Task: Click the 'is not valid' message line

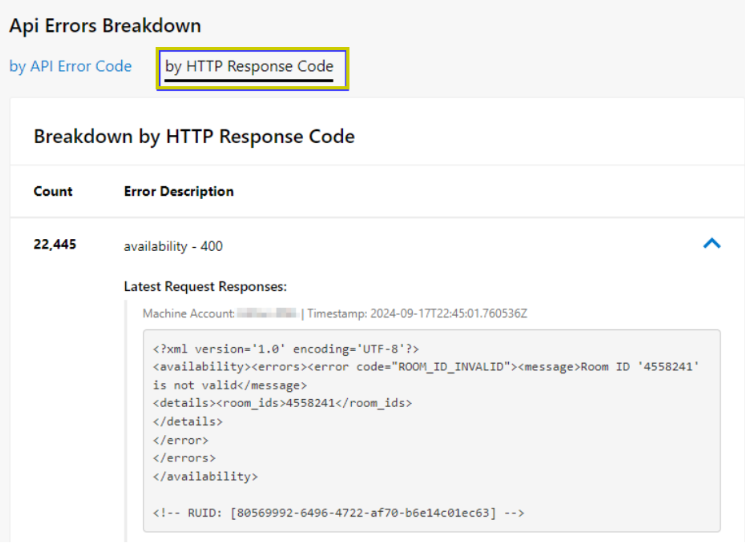Action: tap(230, 385)
